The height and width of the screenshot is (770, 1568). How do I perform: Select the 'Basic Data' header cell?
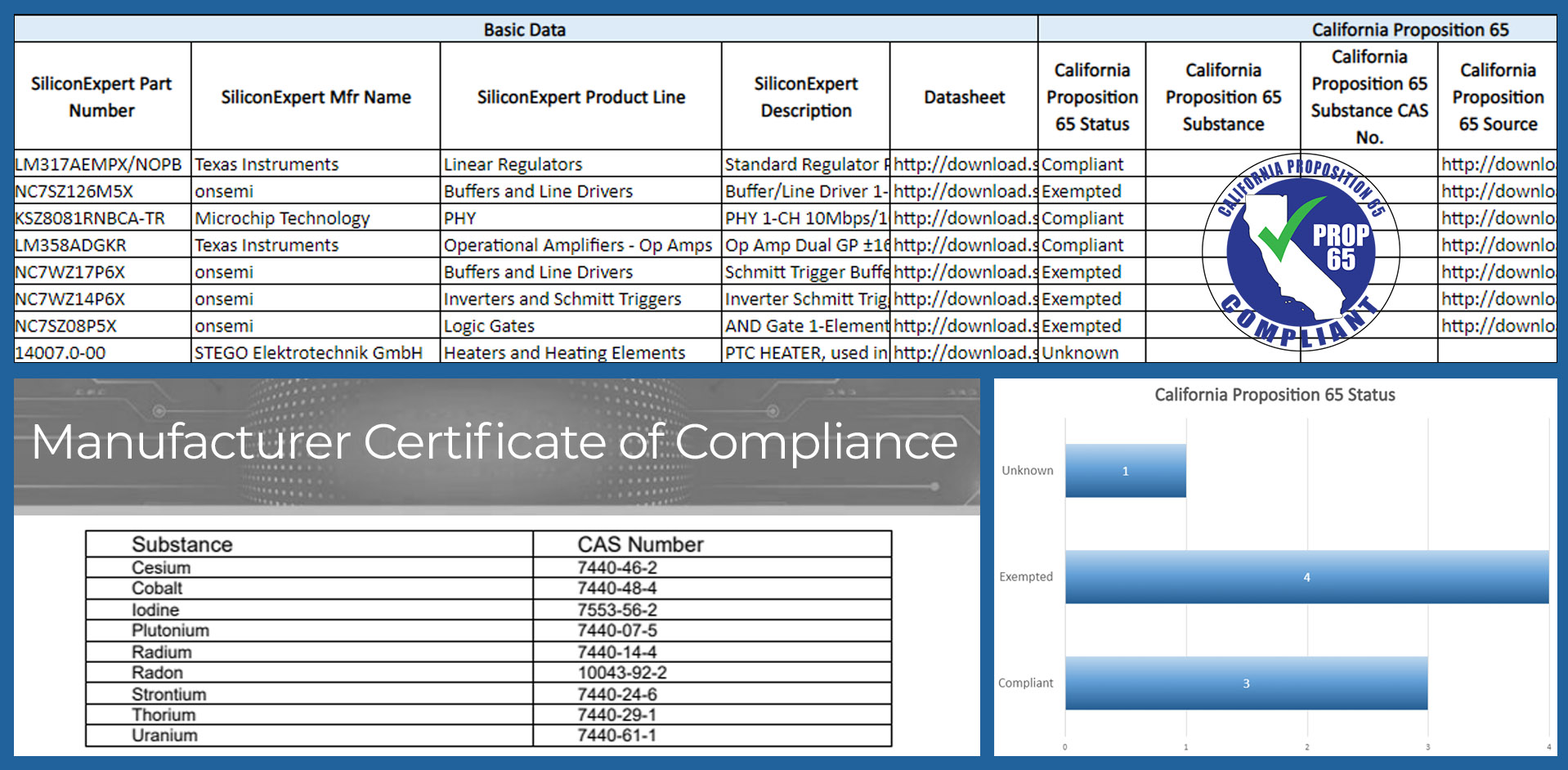(525, 29)
